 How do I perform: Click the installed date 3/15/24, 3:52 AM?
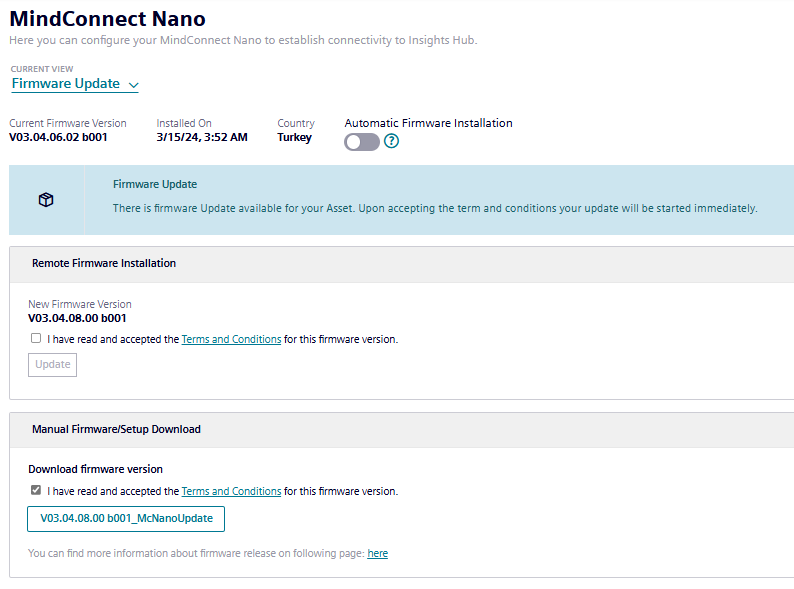pos(202,137)
